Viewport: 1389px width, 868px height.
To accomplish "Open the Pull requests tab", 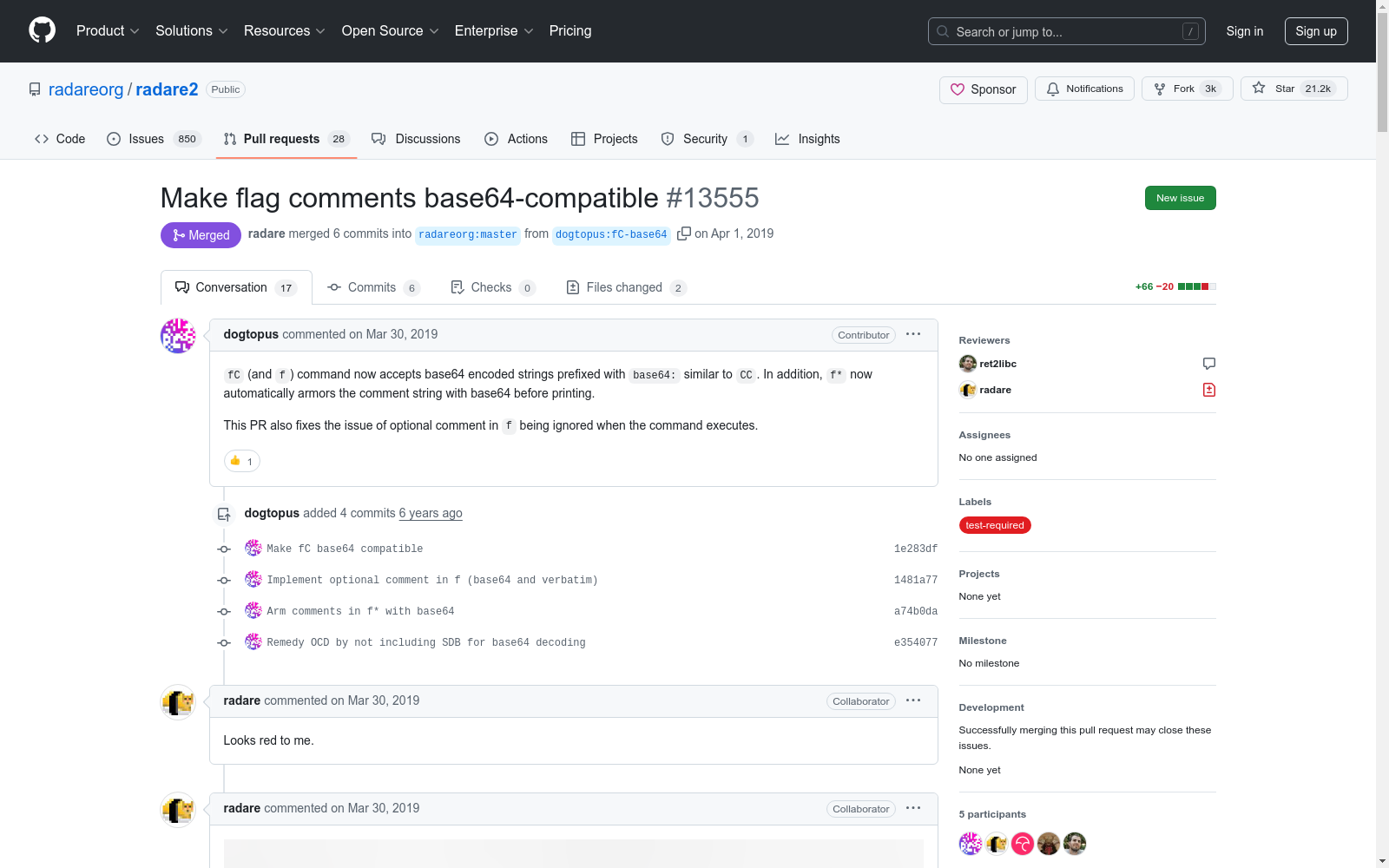I will (286, 139).
